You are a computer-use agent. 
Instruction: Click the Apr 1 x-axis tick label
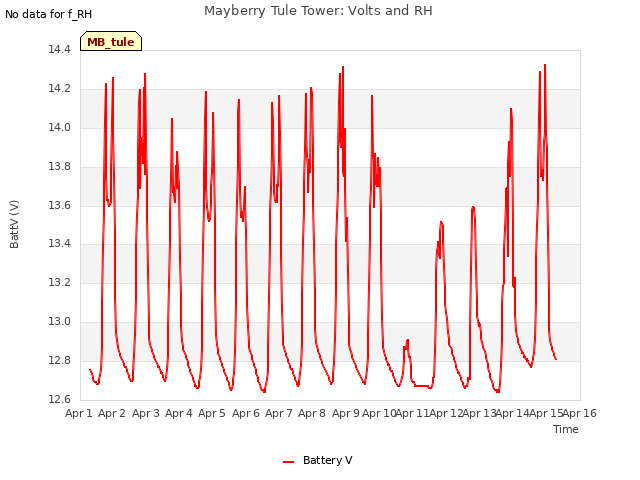click(79, 413)
